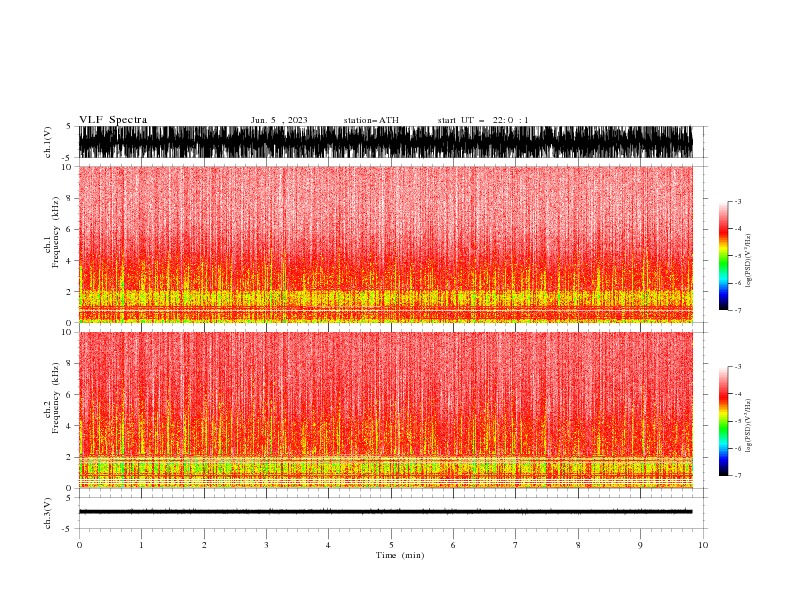Image resolution: width=792 pixels, height=612 pixels.
Task: Click the ch.3 voltage waveform trace
Action: [385, 512]
